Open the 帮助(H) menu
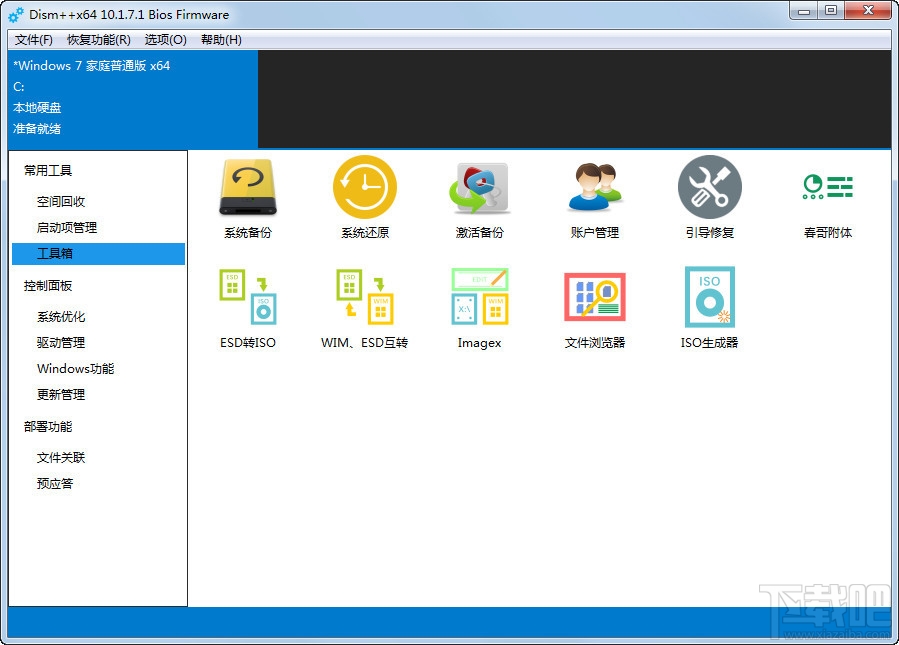The image size is (899, 645). [x=221, y=40]
